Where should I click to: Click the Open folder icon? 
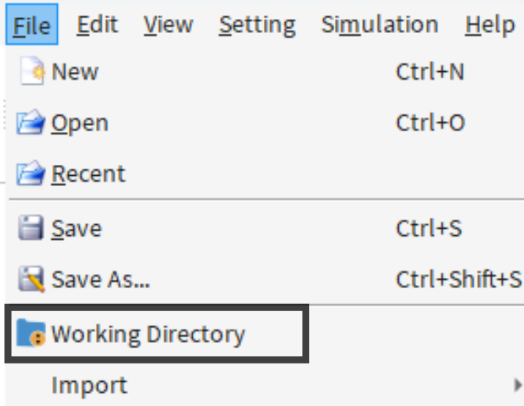tap(30, 123)
